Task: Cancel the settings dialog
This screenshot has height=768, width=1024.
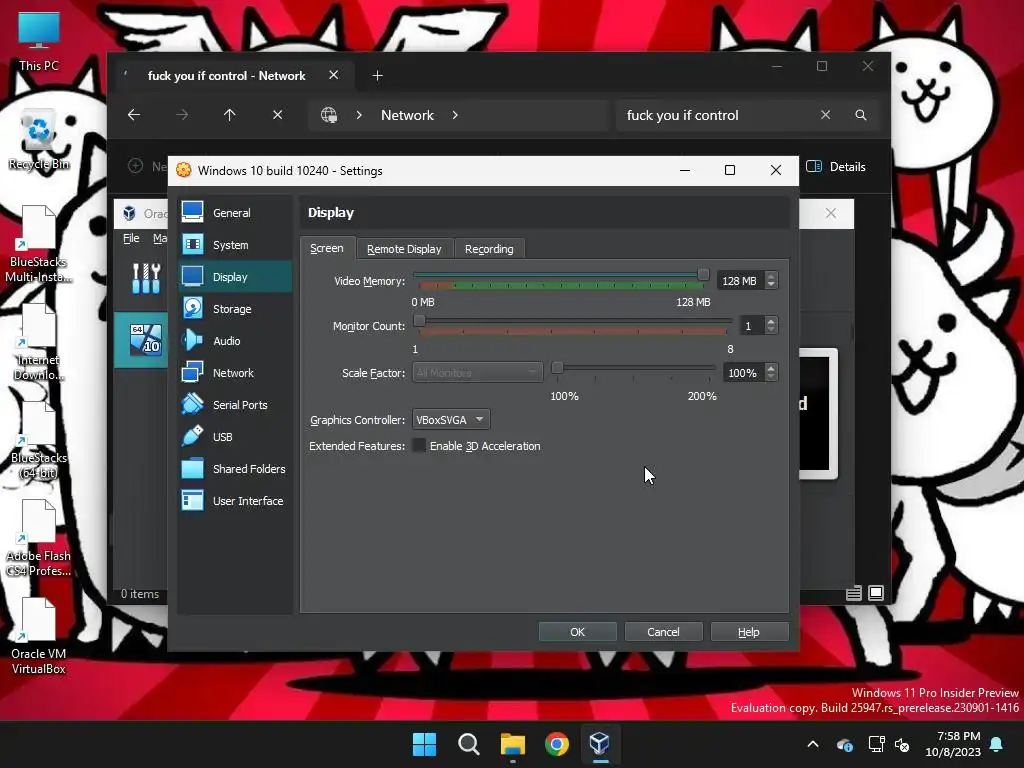Action: pyautogui.click(x=663, y=632)
